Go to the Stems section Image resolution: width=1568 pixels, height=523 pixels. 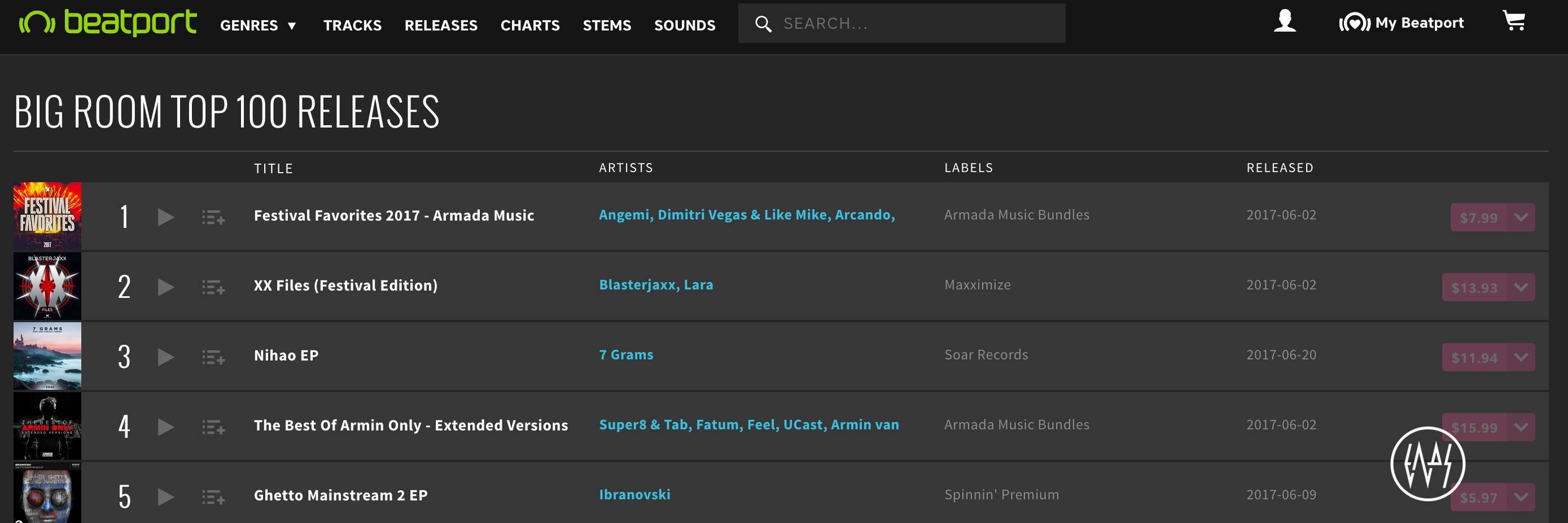606,25
